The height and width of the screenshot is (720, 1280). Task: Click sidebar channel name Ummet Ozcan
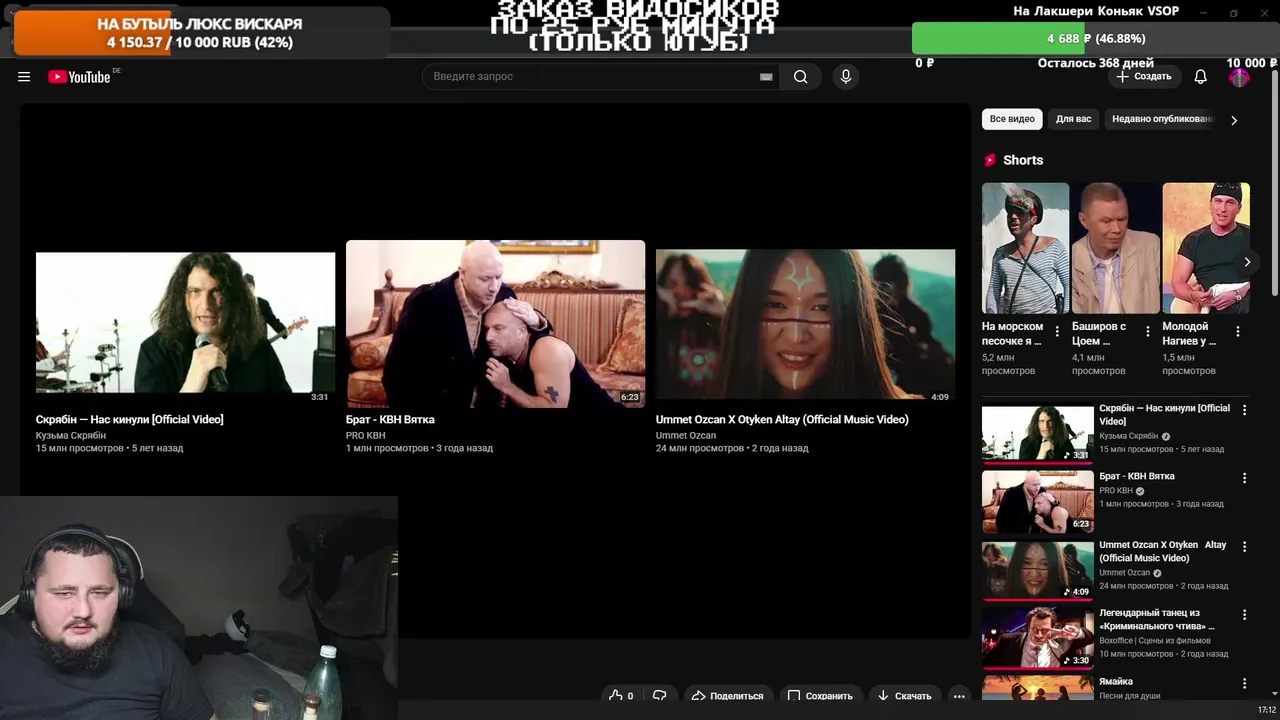tap(1125, 573)
